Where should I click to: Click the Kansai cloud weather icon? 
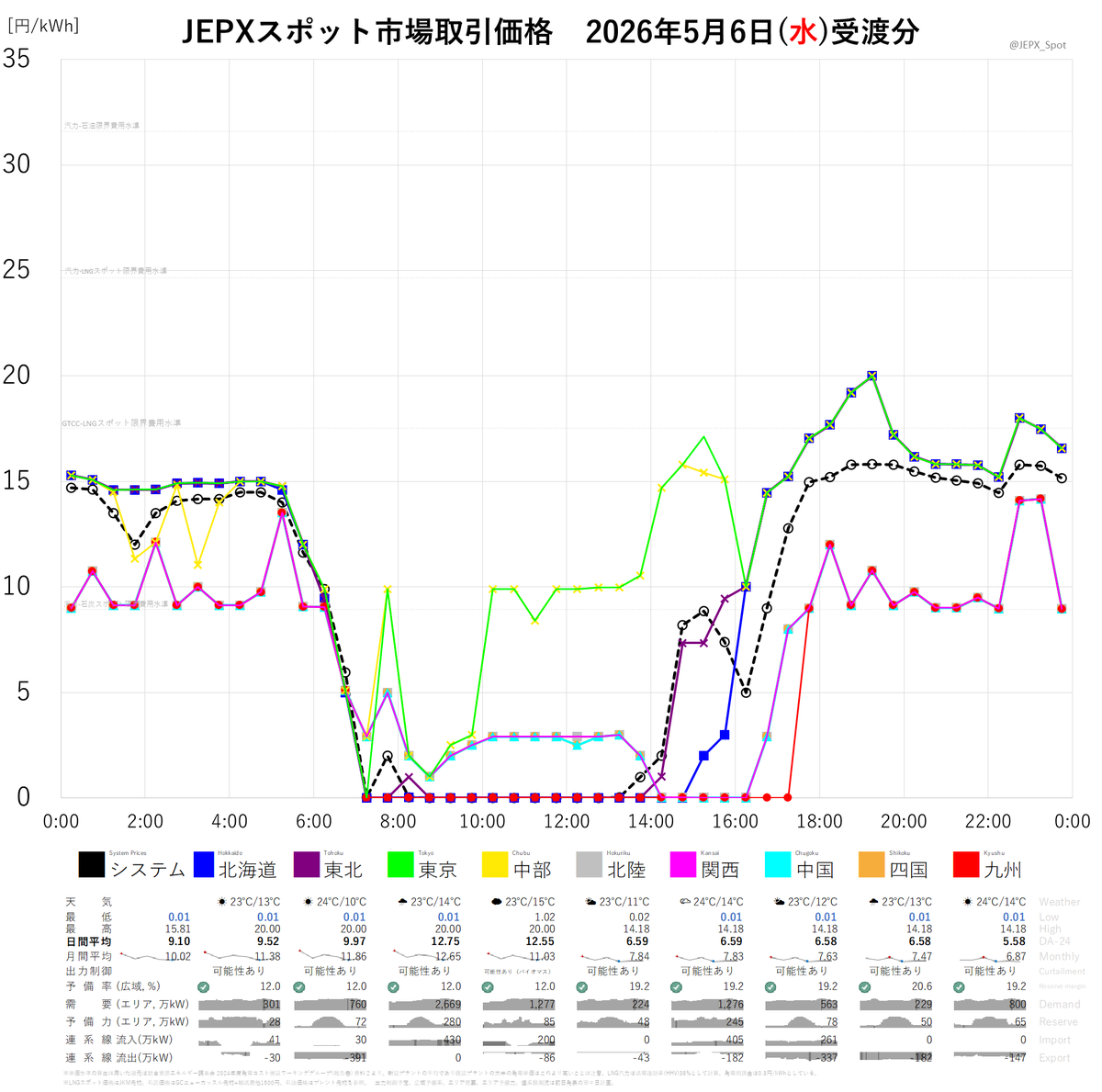click(684, 902)
